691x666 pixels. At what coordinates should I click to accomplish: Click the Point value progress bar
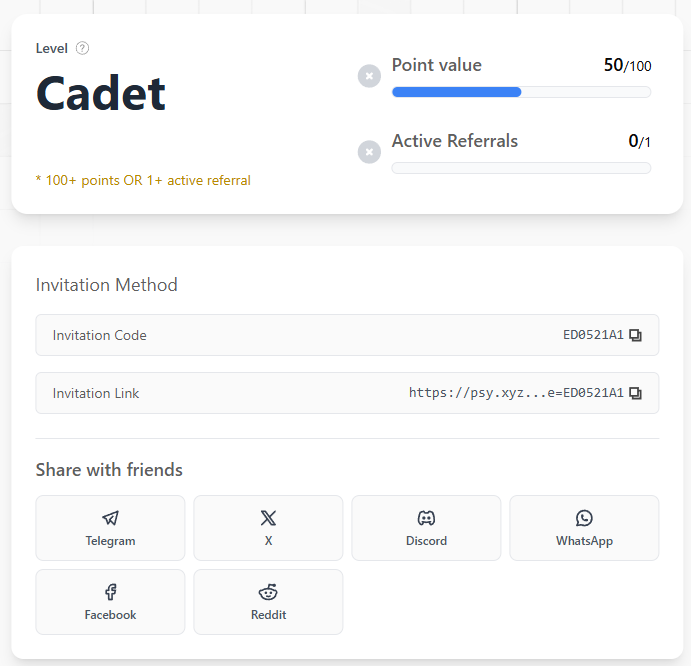tap(521, 92)
